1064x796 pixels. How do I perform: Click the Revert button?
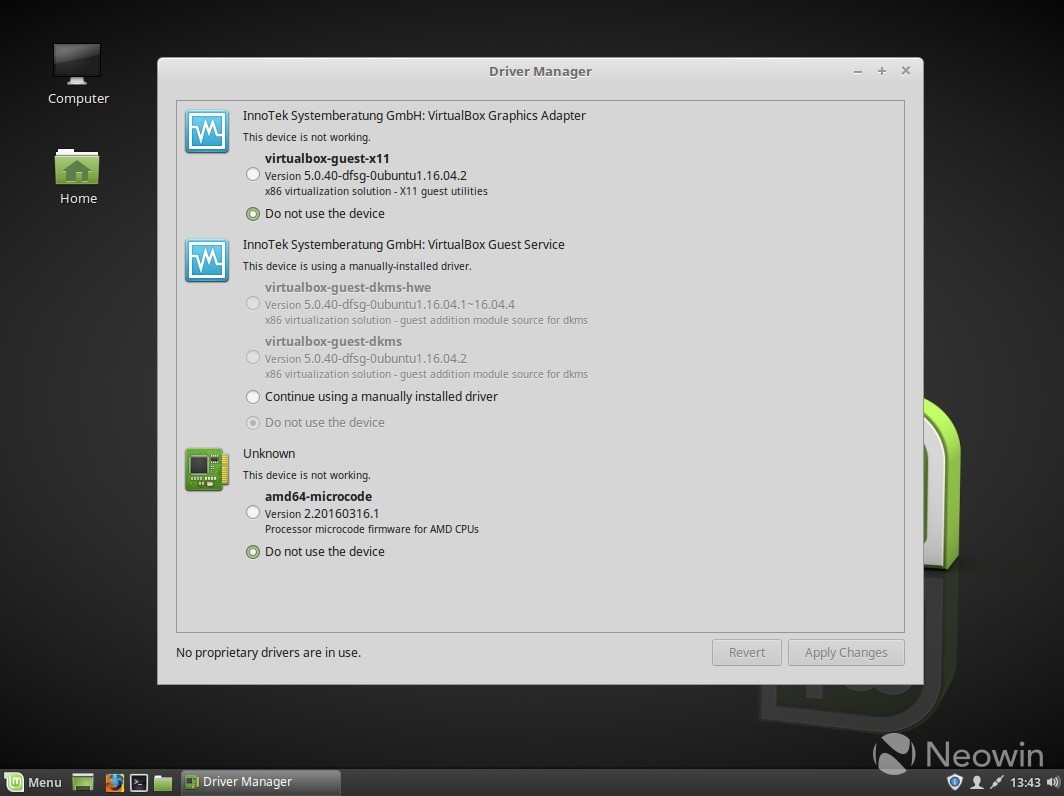pos(746,652)
